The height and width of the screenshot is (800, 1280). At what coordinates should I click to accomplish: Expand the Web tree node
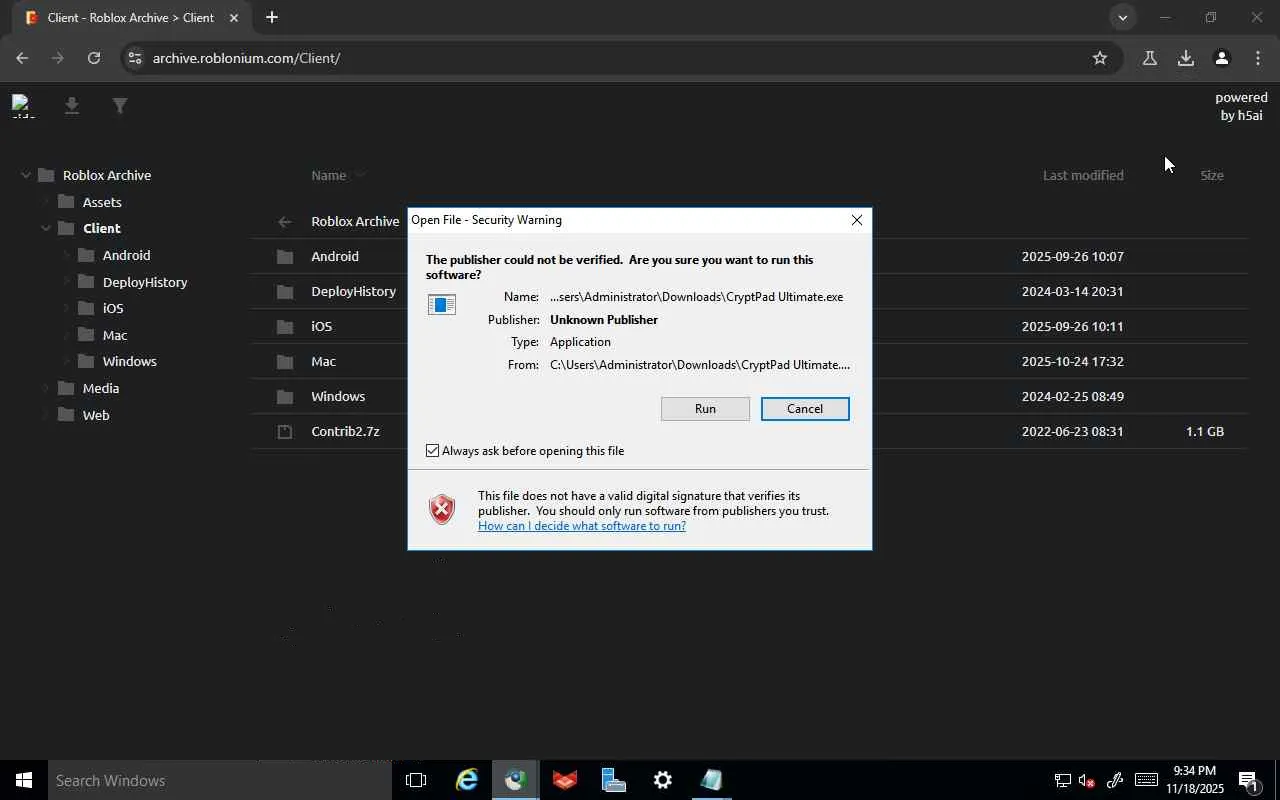pos(45,415)
